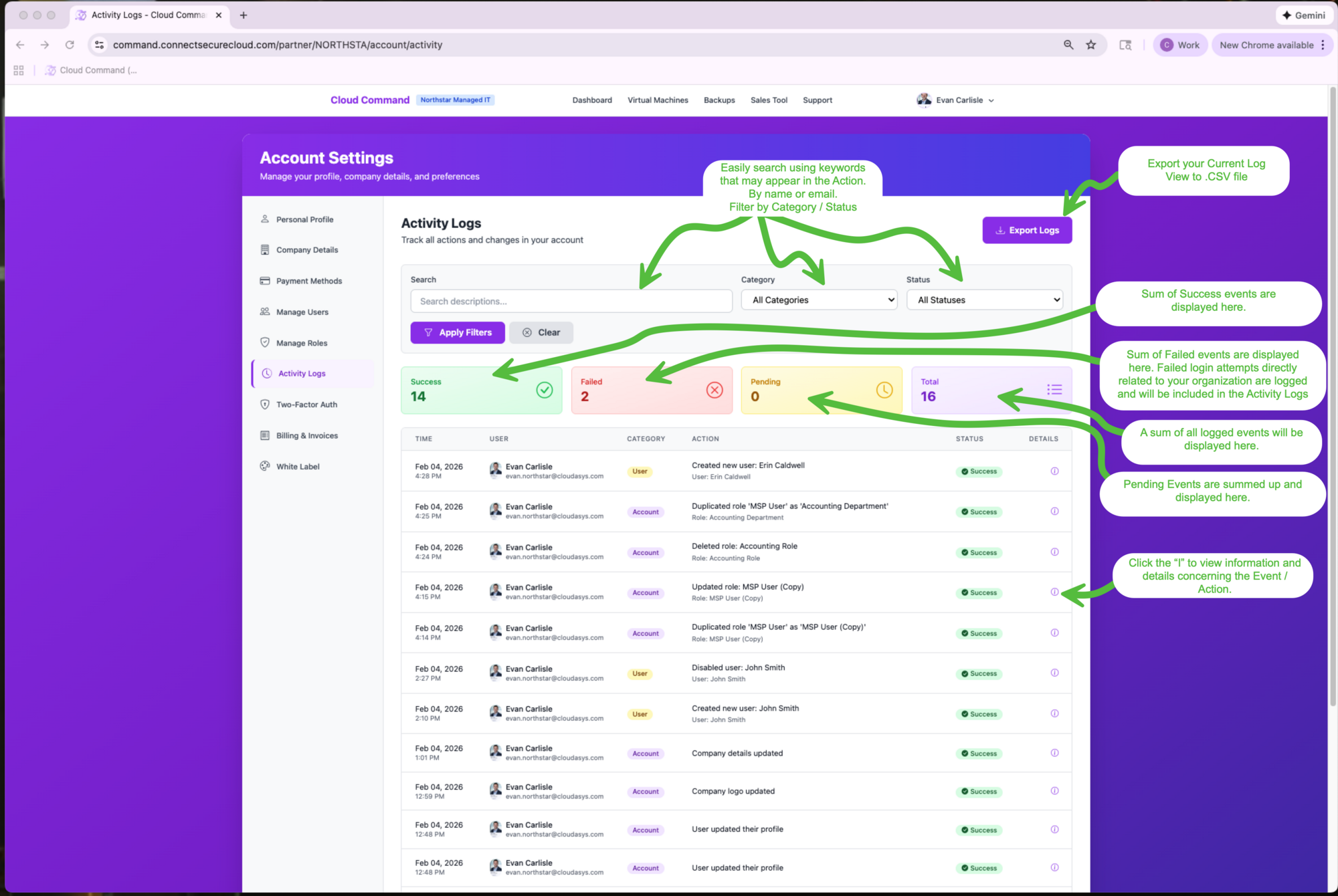
Task: Open the All Statuses dropdown
Action: (x=983, y=300)
